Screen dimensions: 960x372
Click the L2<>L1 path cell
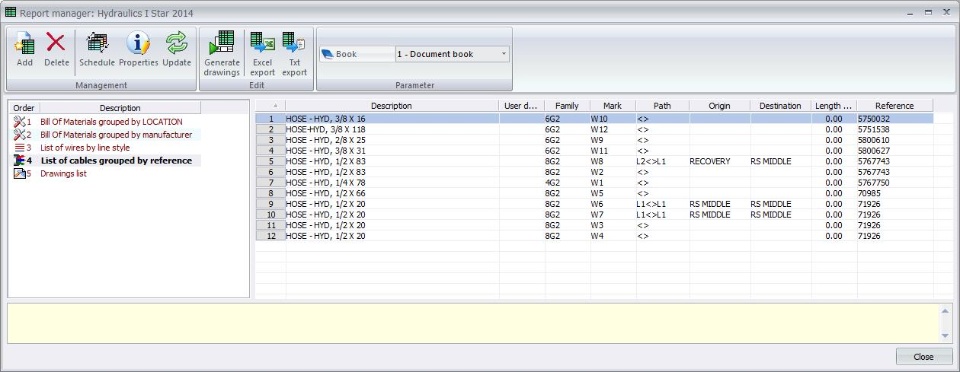point(662,162)
